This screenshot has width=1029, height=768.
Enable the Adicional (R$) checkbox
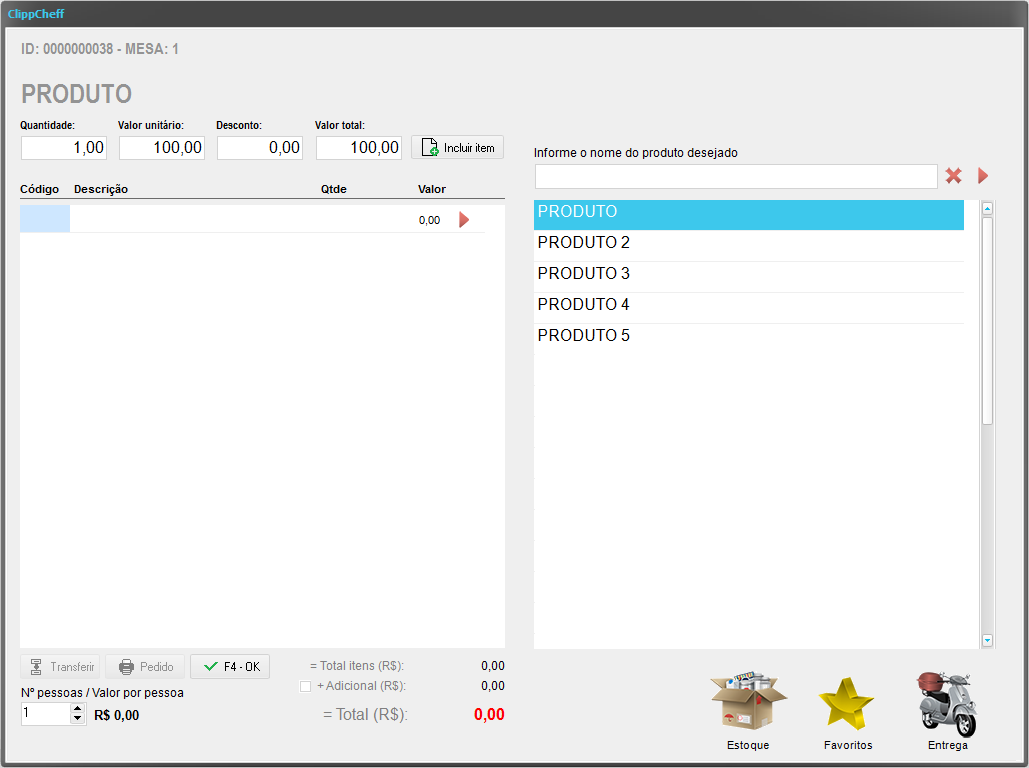coord(306,686)
